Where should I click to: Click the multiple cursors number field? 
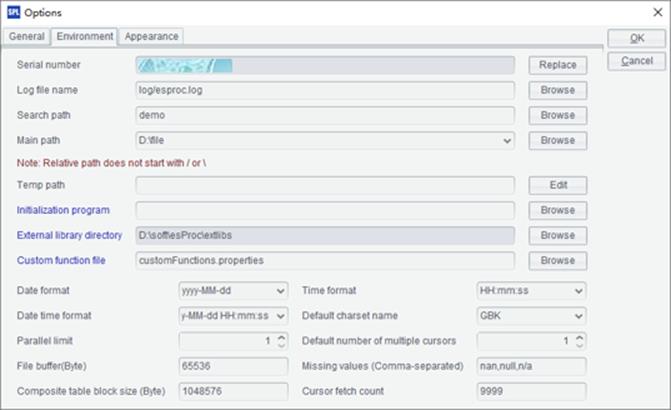click(x=526, y=341)
